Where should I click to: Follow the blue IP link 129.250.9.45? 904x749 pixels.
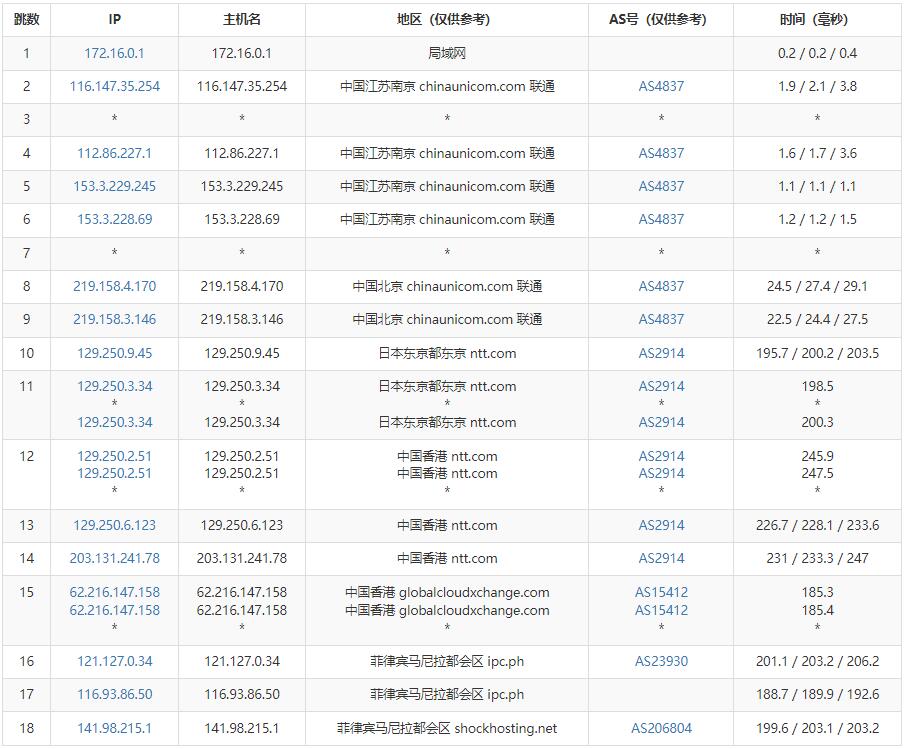click(114, 353)
